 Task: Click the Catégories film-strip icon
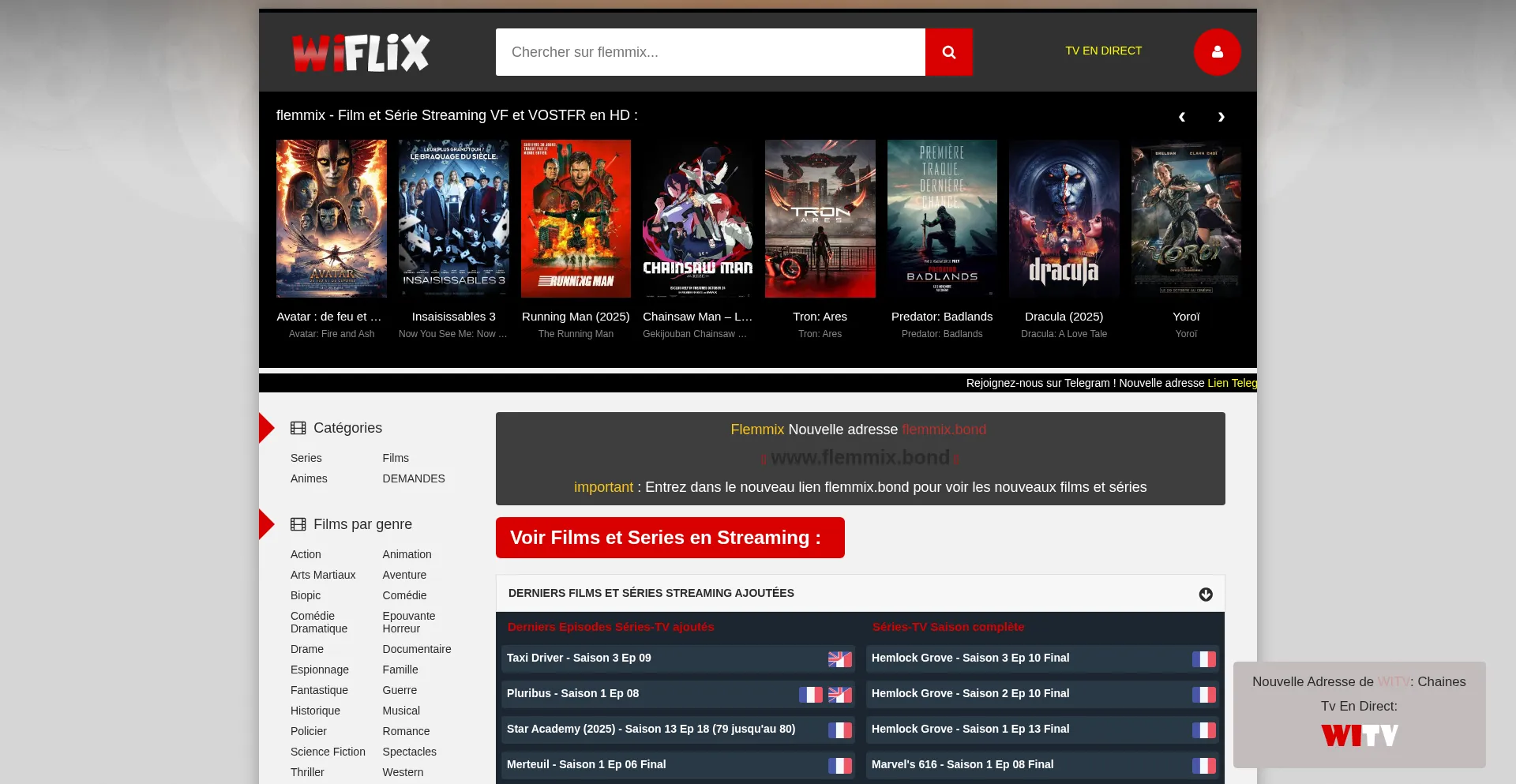pyautogui.click(x=298, y=428)
